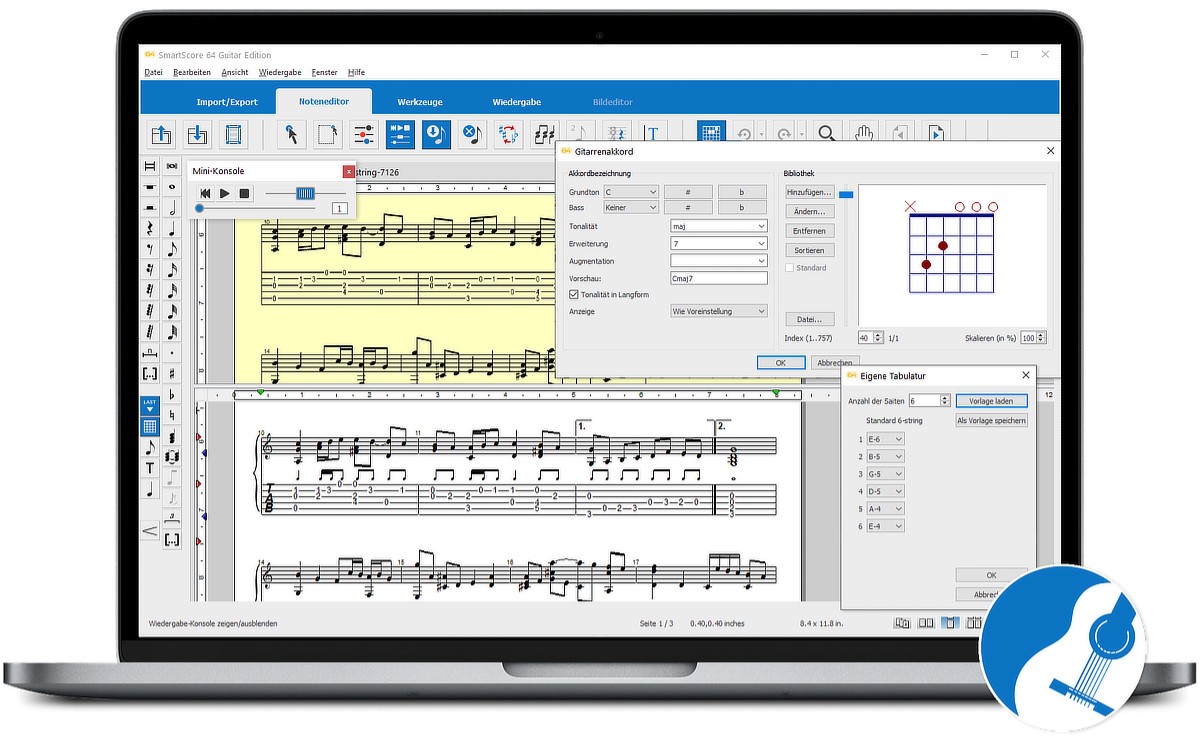Open the Anzahl der Saiten dropdown
This screenshot has height=736, width=1200.
tap(928, 400)
